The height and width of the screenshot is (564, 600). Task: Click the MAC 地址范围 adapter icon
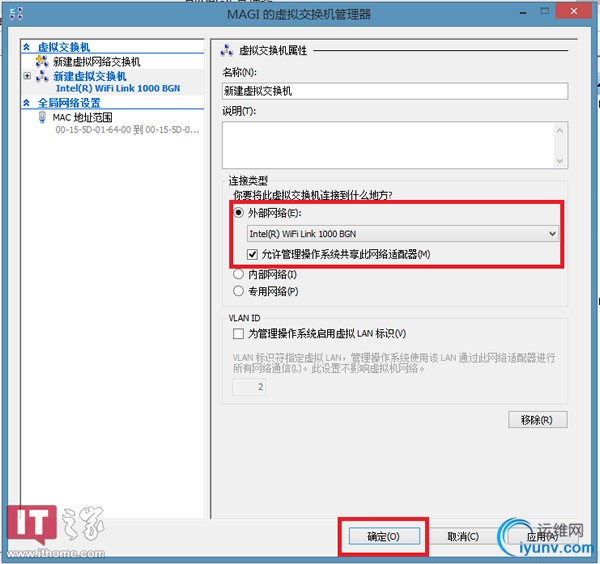click(x=42, y=117)
